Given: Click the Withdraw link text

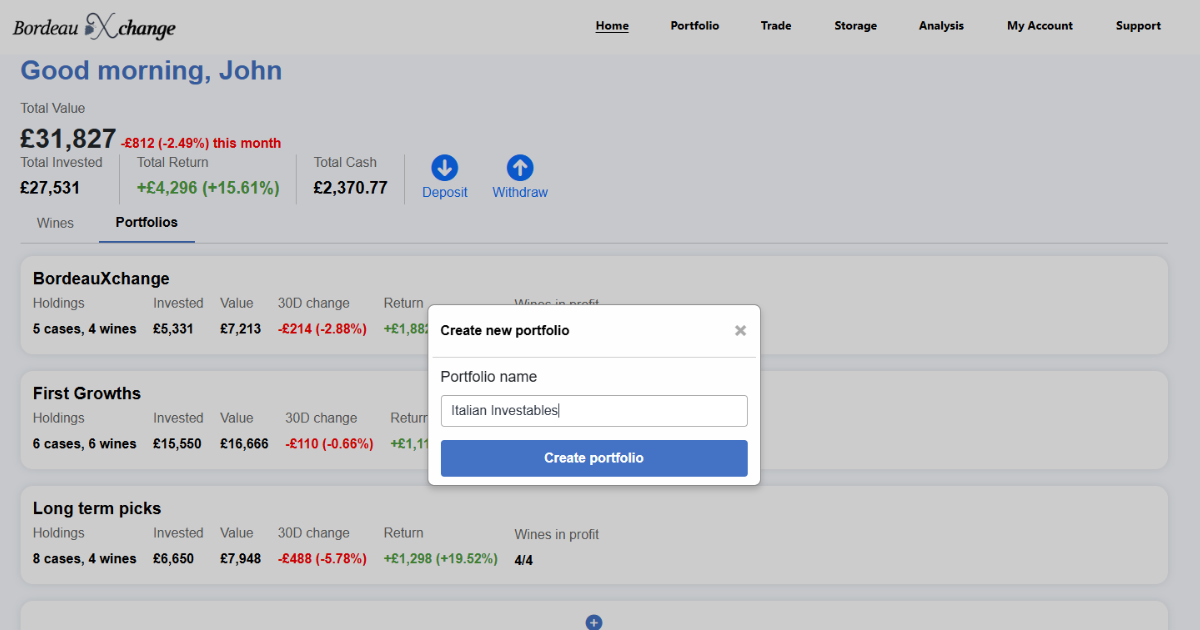Looking at the screenshot, I should pos(520,192).
